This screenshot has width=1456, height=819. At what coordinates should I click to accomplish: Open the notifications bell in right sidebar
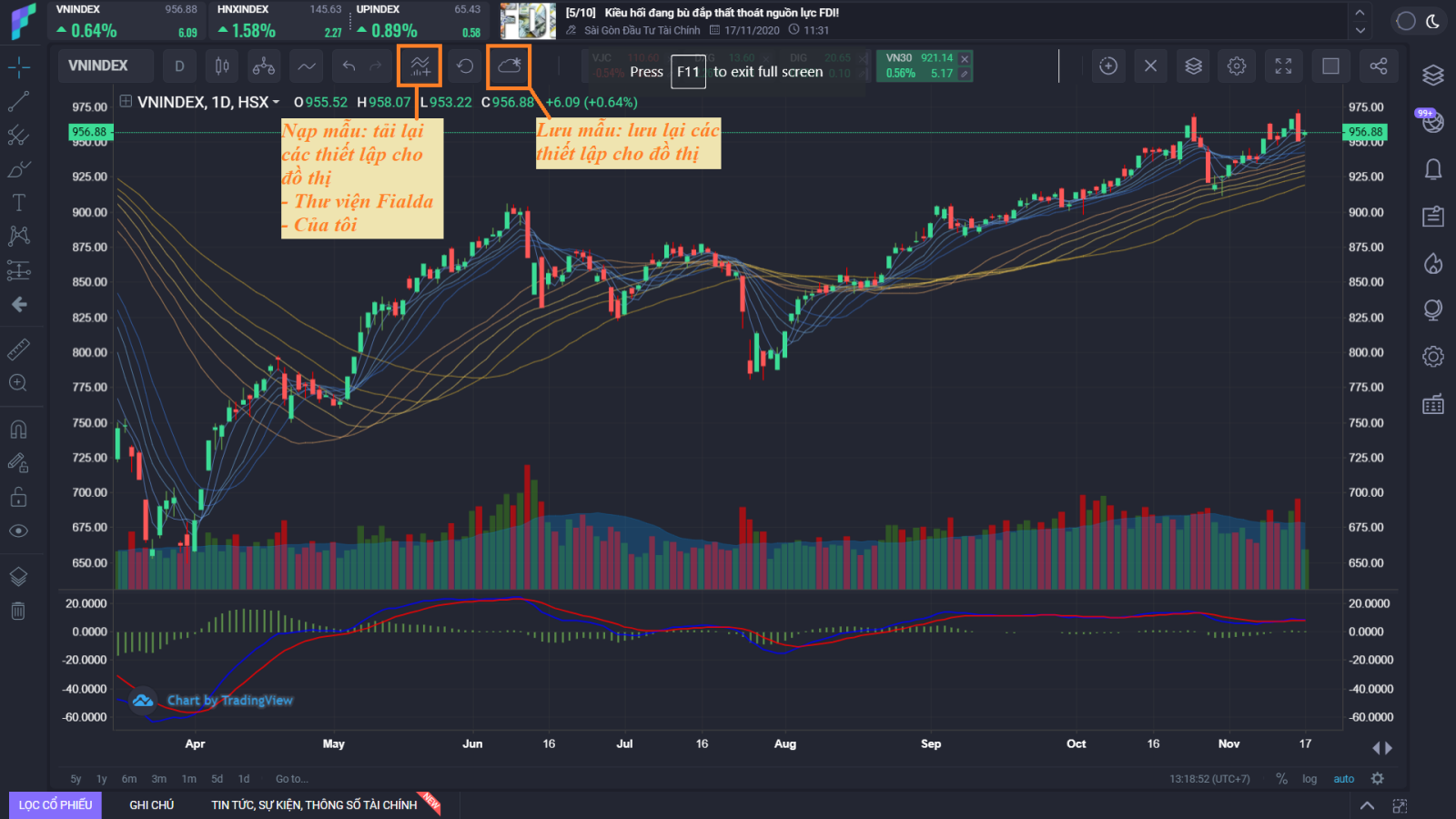point(1432,169)
